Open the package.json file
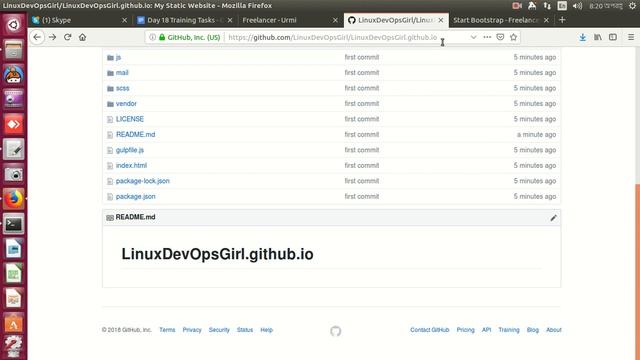 click(136, 196)
